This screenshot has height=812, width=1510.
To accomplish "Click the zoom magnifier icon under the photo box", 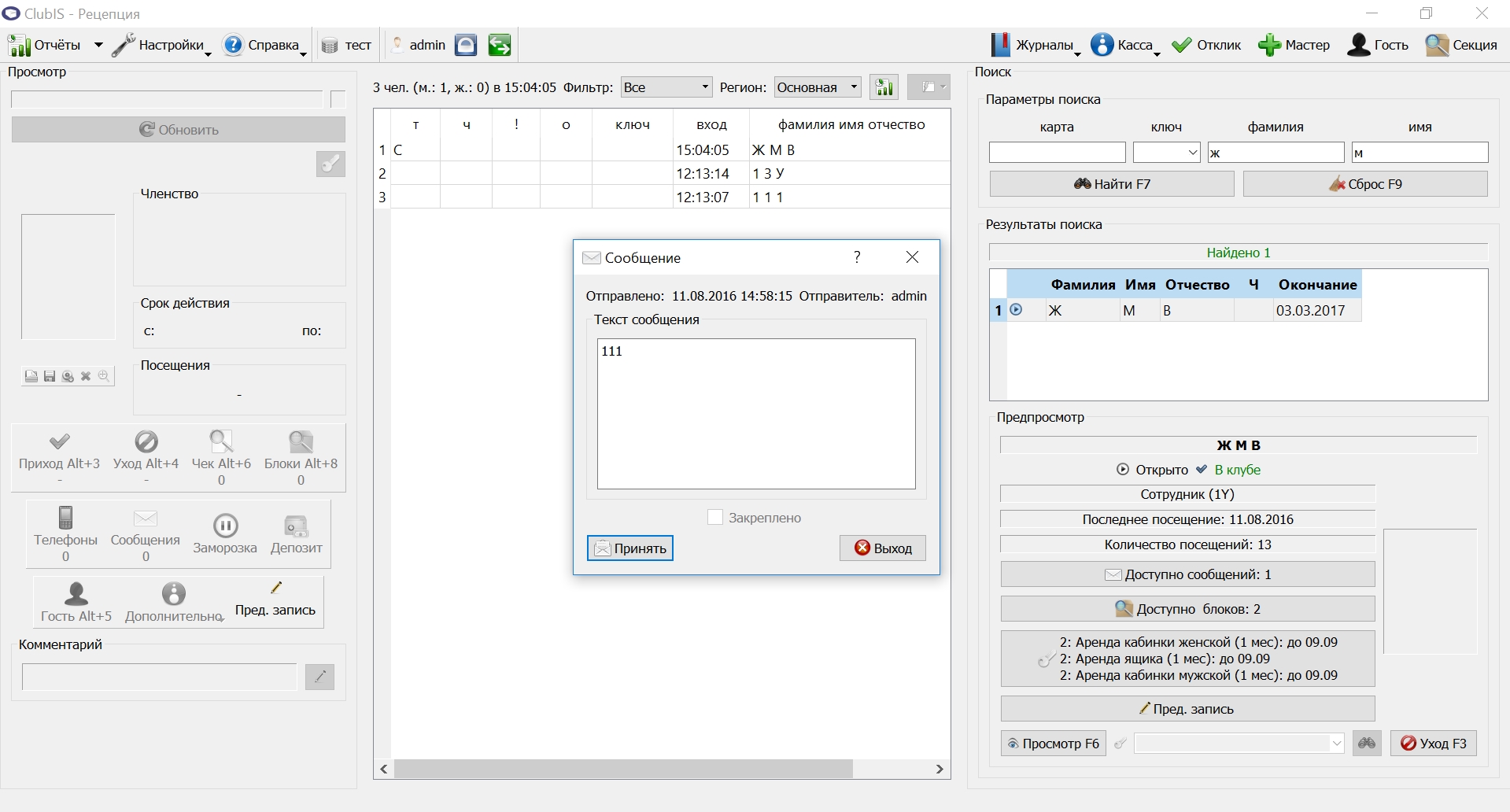I will [104, 376].
